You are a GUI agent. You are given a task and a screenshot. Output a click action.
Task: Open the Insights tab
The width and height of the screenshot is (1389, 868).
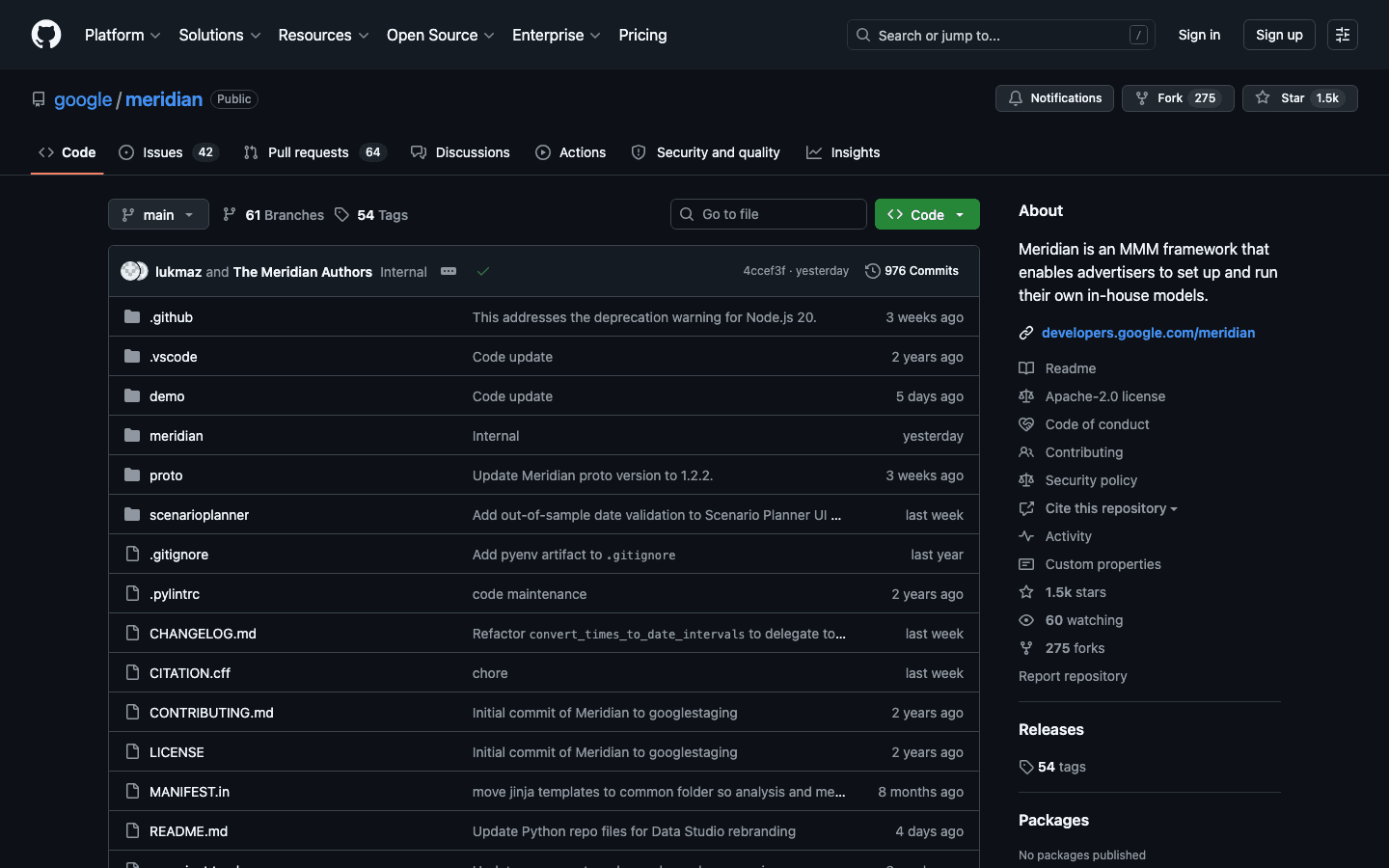pos(843,152)
